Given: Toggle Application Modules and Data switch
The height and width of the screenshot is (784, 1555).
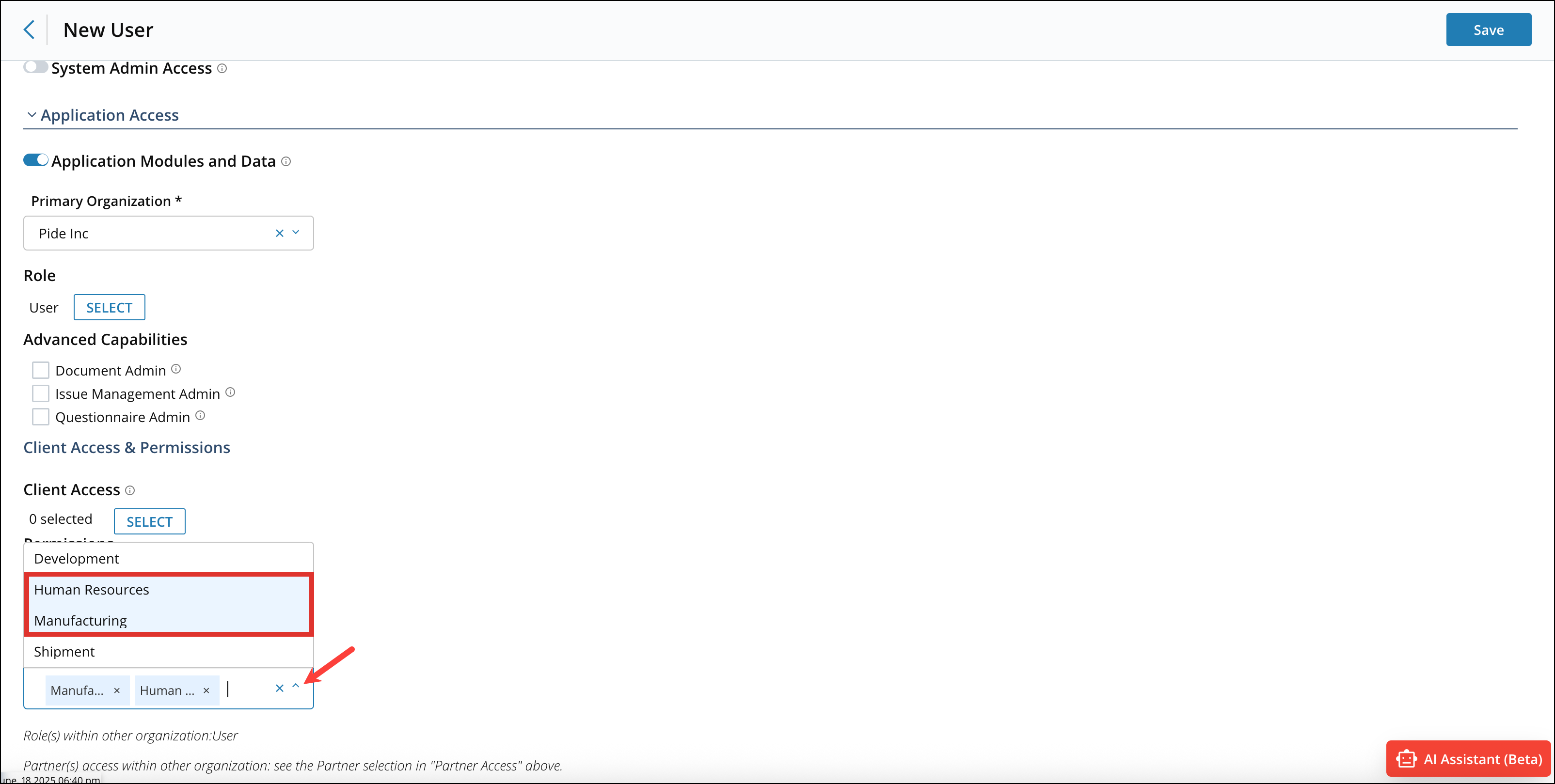Looking at the screenshot, I should tap(35, 160).
